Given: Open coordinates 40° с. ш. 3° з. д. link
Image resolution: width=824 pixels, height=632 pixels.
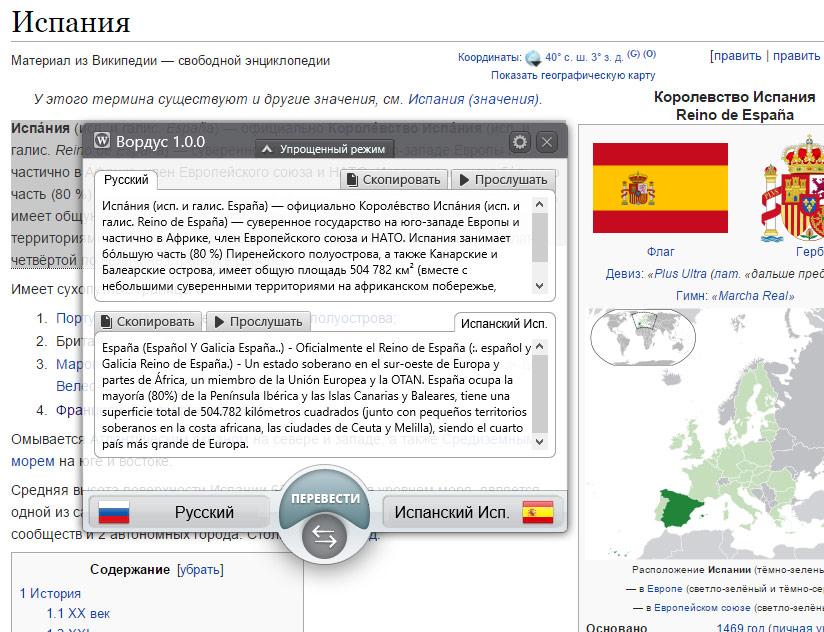Looking at the screenshot, I should [584, 57].
